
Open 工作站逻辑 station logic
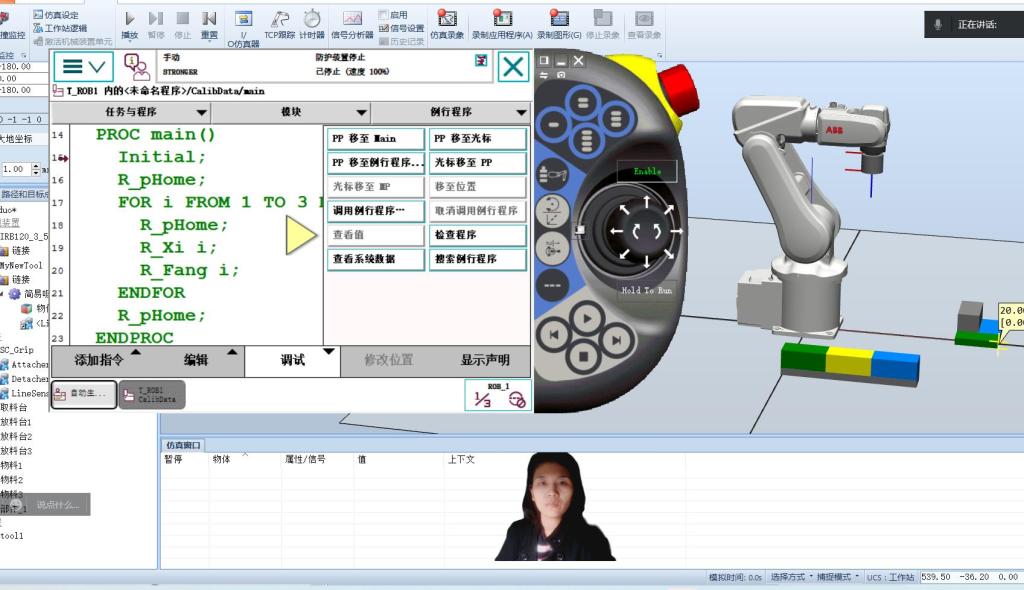tap(59, 28)
